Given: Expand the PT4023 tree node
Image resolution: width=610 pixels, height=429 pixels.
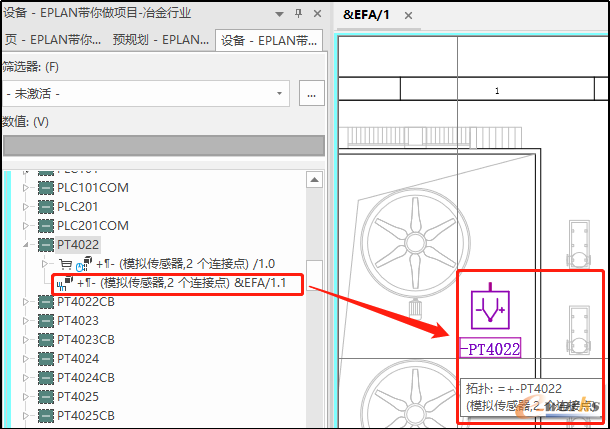Looking at the screenshot, I should pyautogui.click(x=26, y=321).
